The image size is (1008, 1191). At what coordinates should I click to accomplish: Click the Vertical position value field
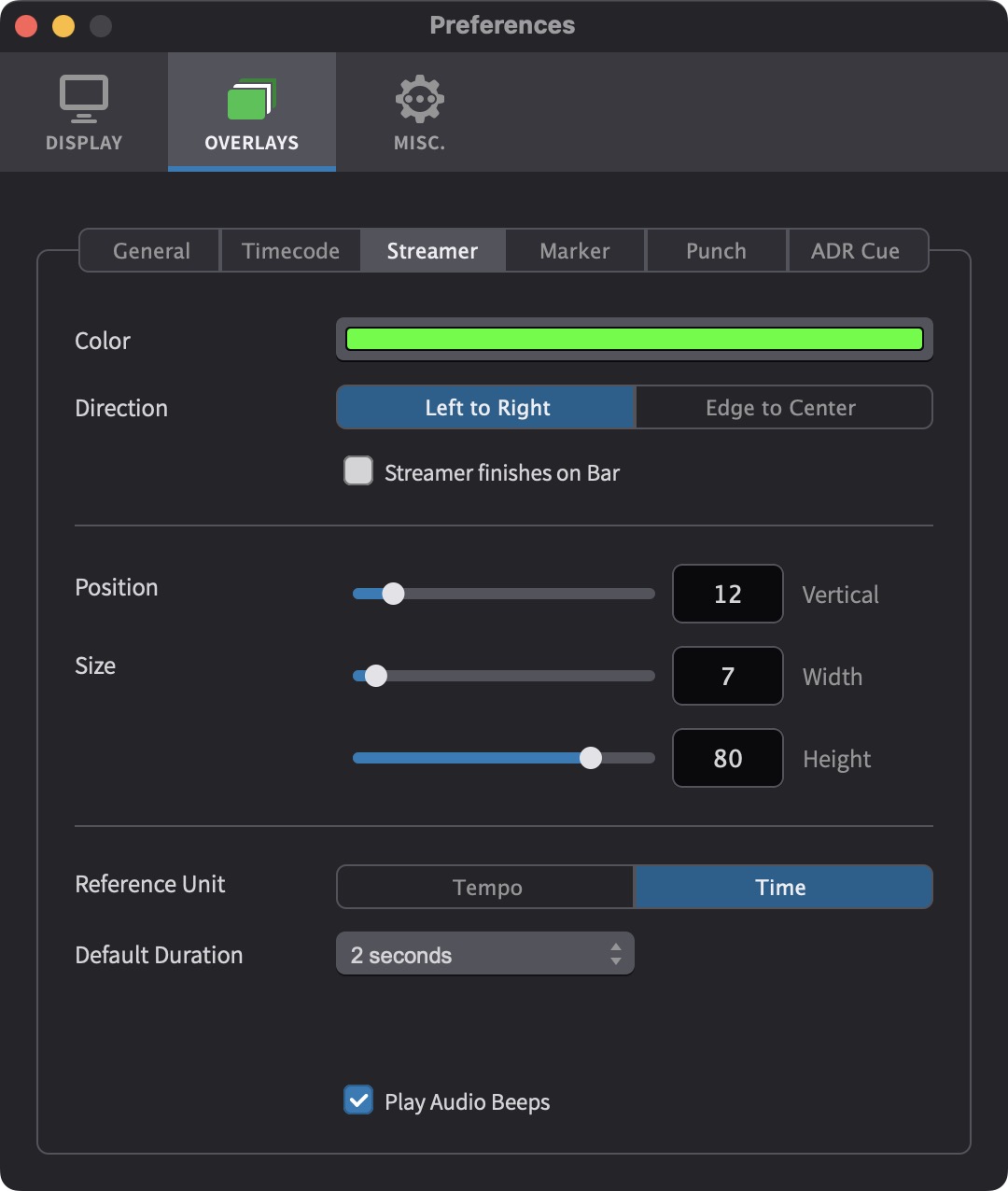[x=727, y=594]
